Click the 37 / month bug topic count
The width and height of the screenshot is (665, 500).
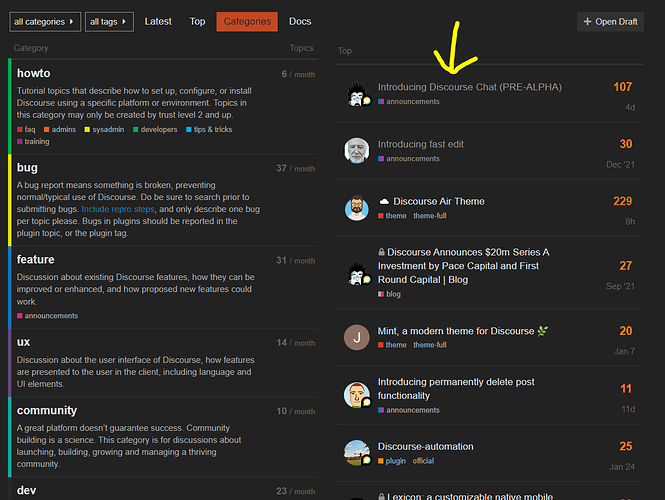296,168
